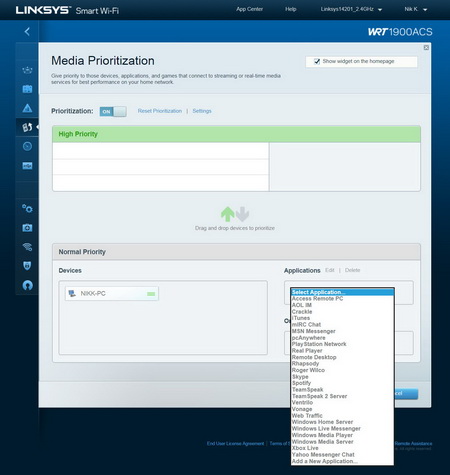The image size is (450, 475).
Task: Select the NIKK-PC device entry
Action: point(112,294)
